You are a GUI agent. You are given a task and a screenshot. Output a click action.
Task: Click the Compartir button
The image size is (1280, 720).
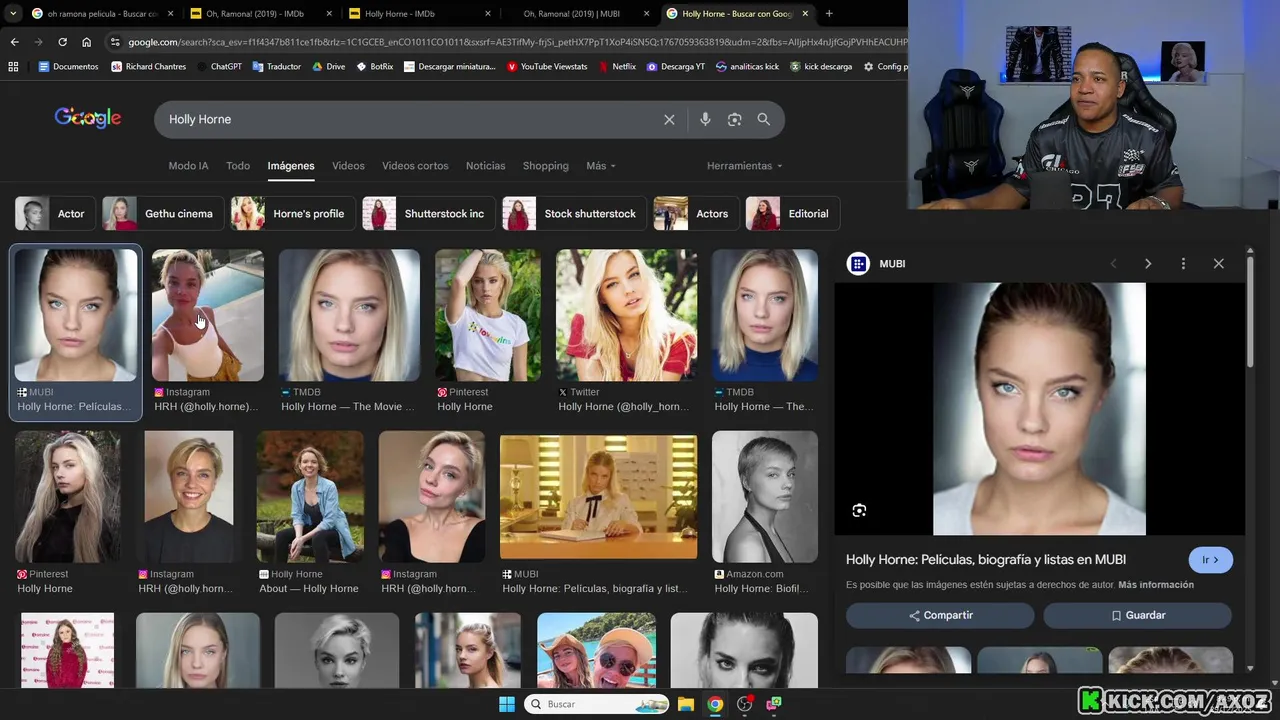pos(940,616)
